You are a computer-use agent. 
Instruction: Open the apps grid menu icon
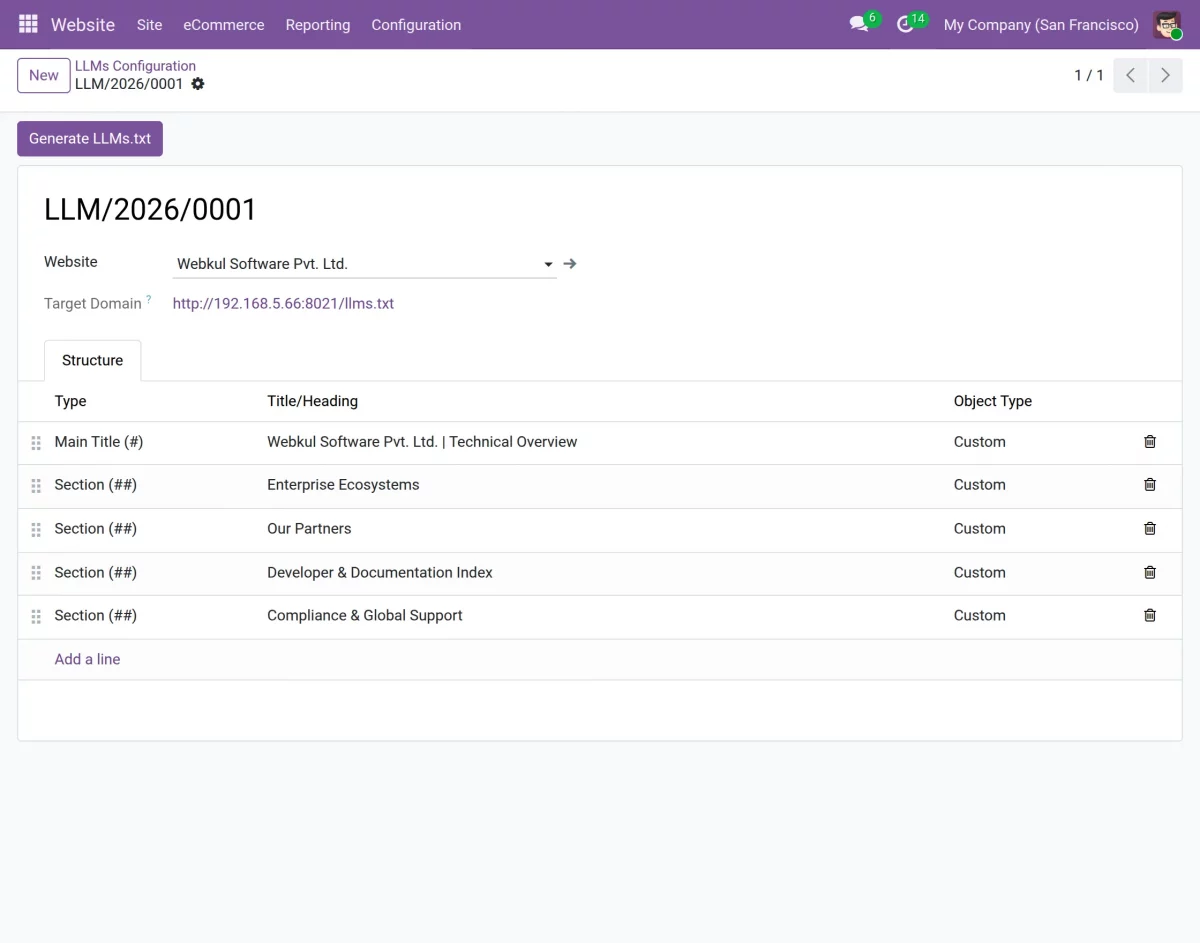(x=28, y=24)
